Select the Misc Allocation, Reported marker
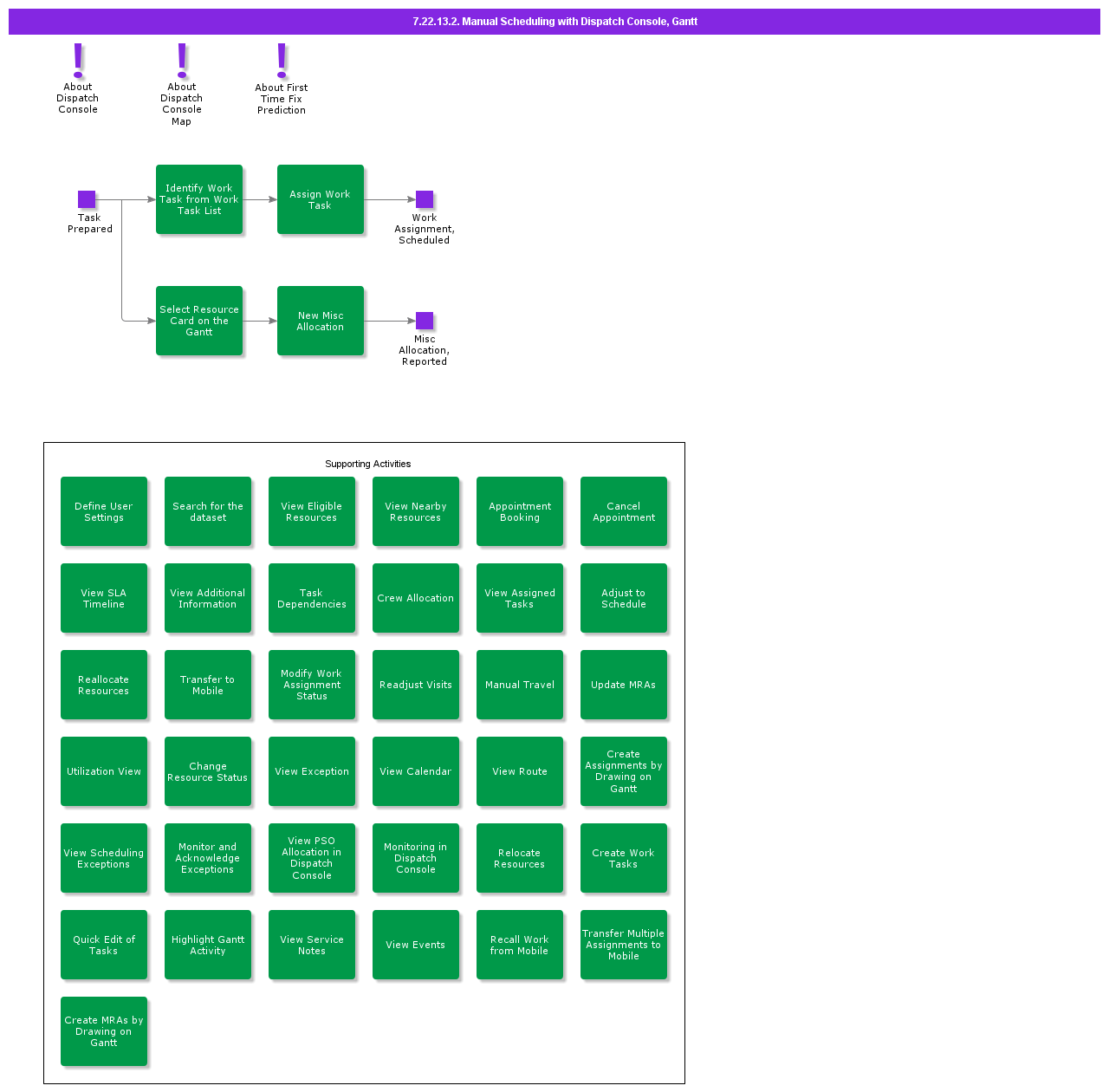The image size is (1109, 1092). pos(424,320)
